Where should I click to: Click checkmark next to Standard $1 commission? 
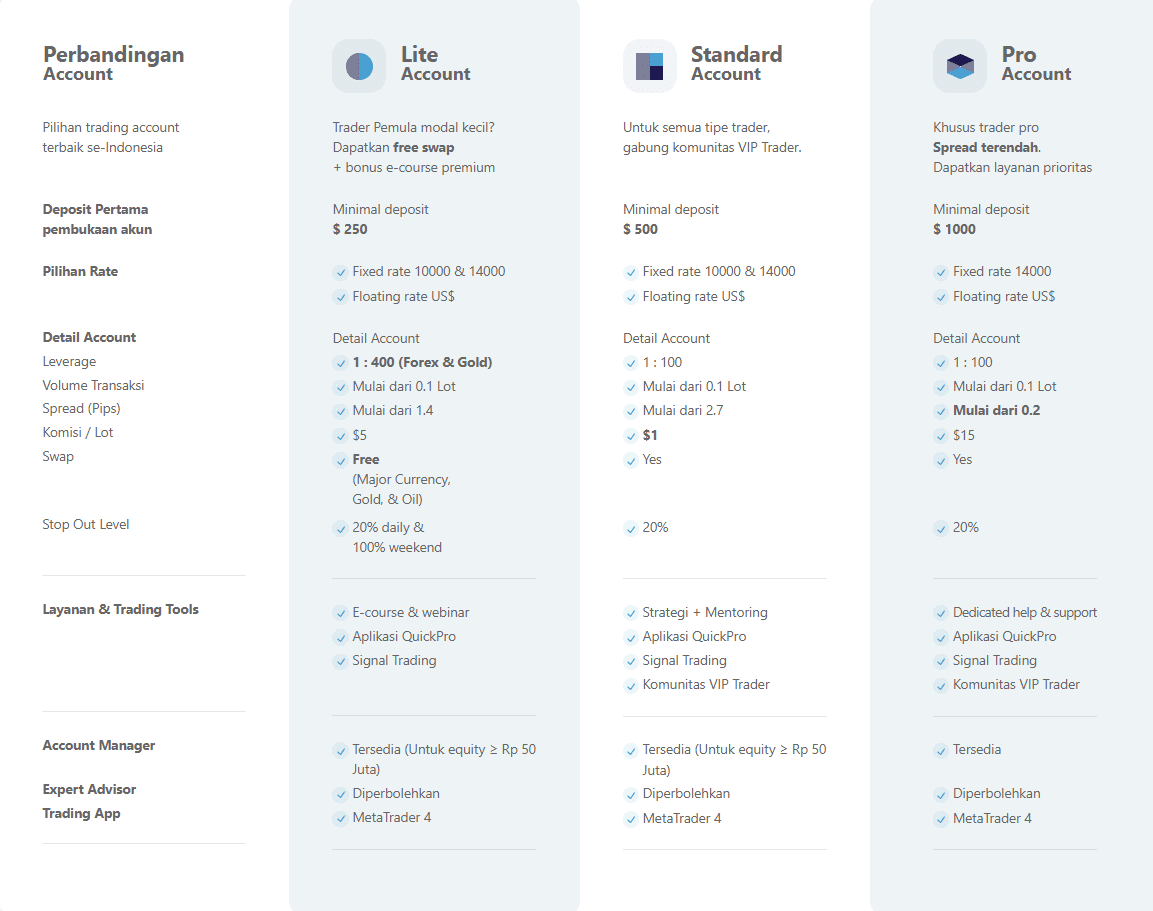click(x=630, y=436)
